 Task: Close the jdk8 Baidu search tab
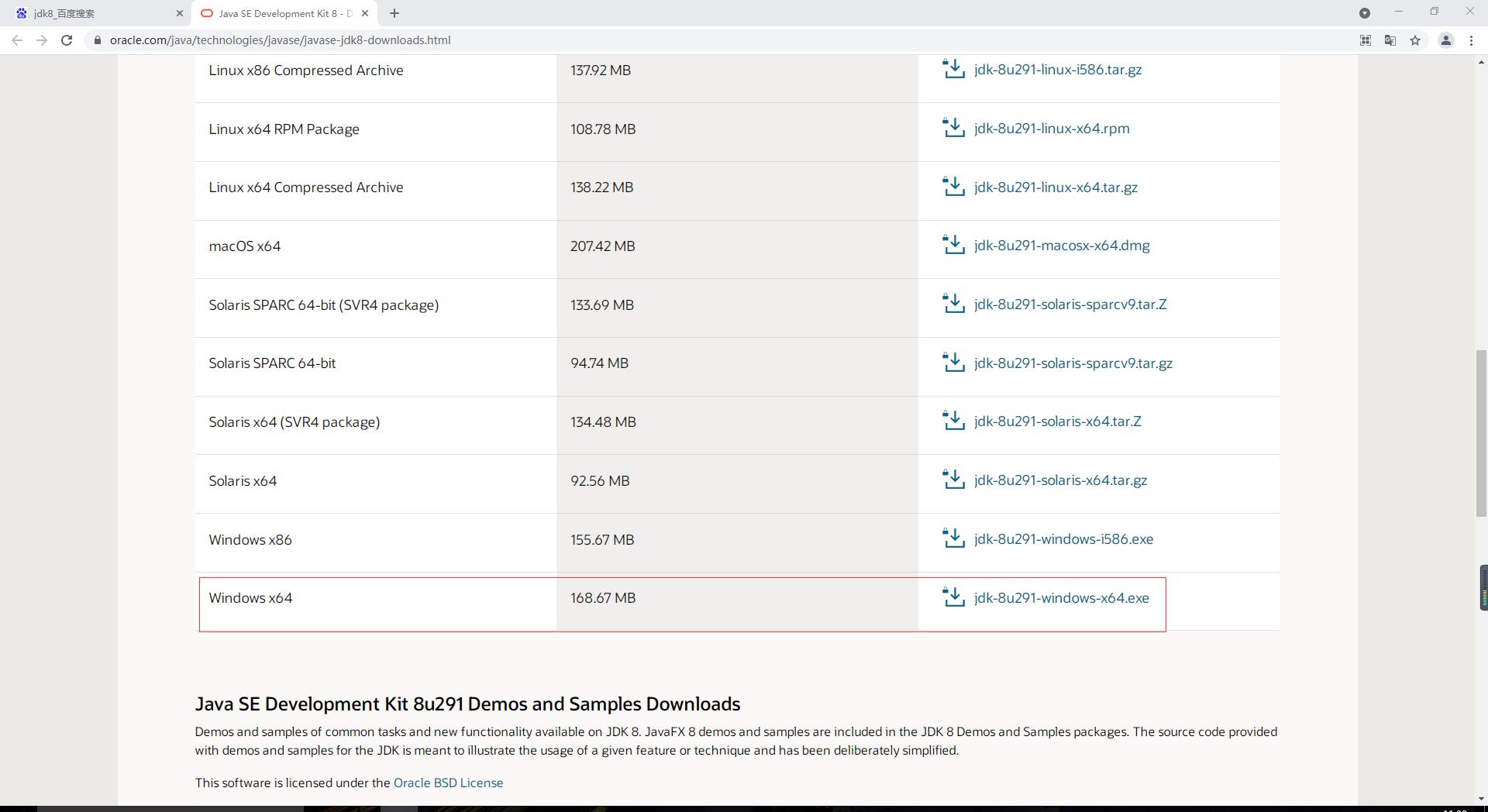tap(180, 13)
